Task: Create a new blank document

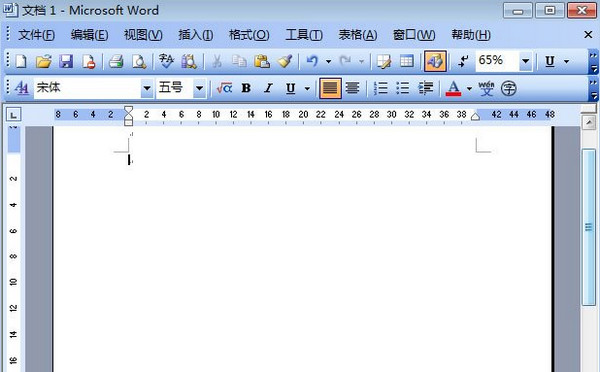Action: pos(21,61)
